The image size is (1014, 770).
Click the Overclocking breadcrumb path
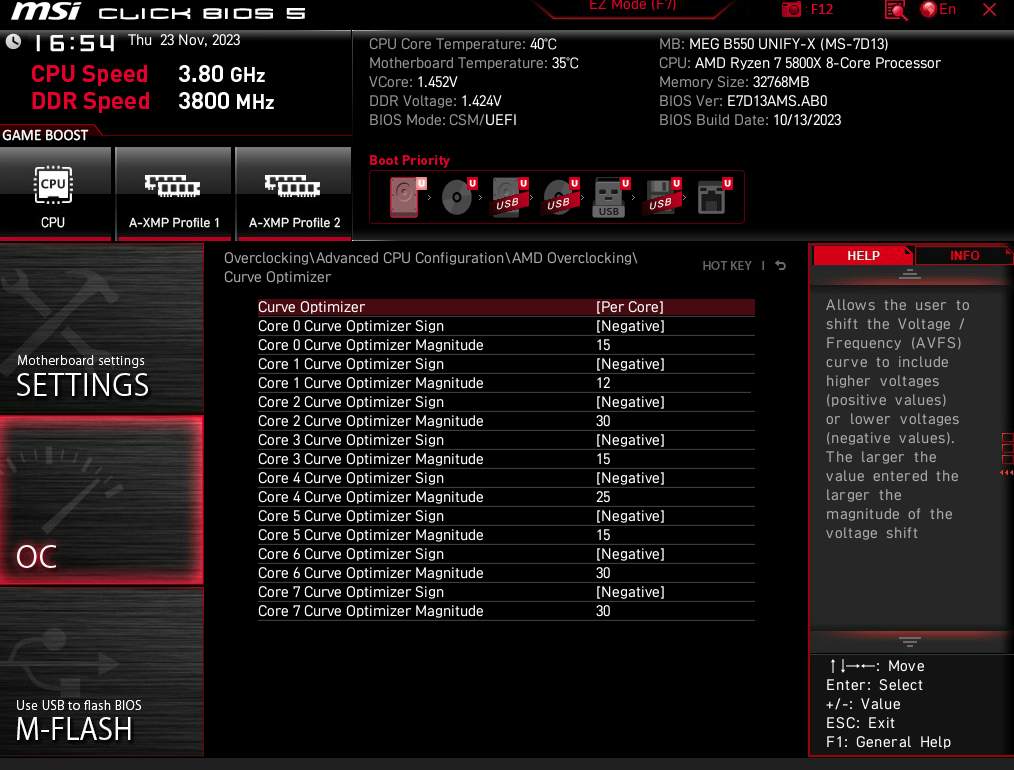pyautogui.click(x=431, y=267)
